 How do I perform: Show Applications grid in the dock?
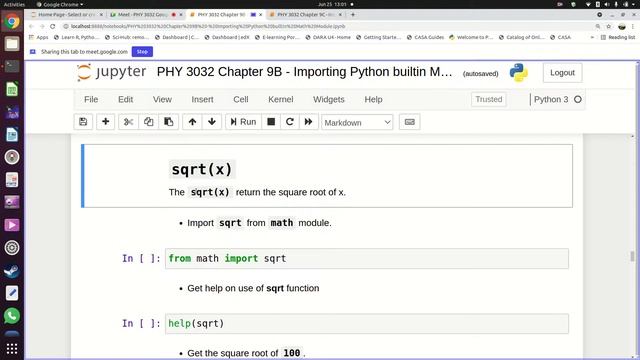pos(12,349)
